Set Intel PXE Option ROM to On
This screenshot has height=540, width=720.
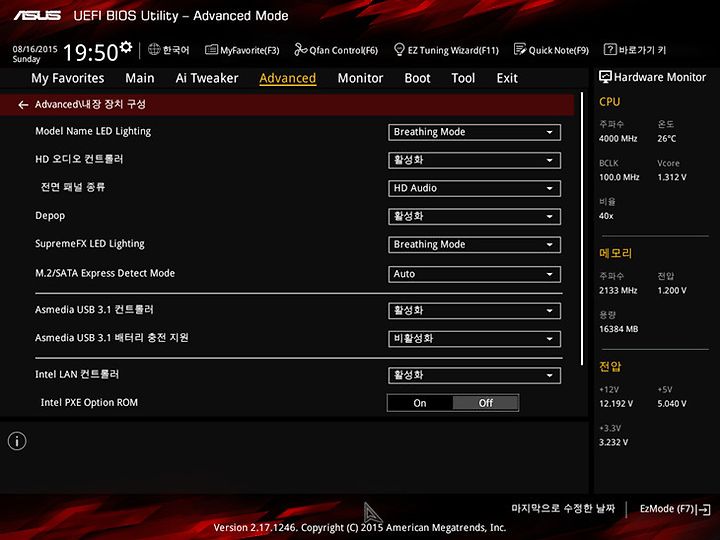[x=420, y=403]
